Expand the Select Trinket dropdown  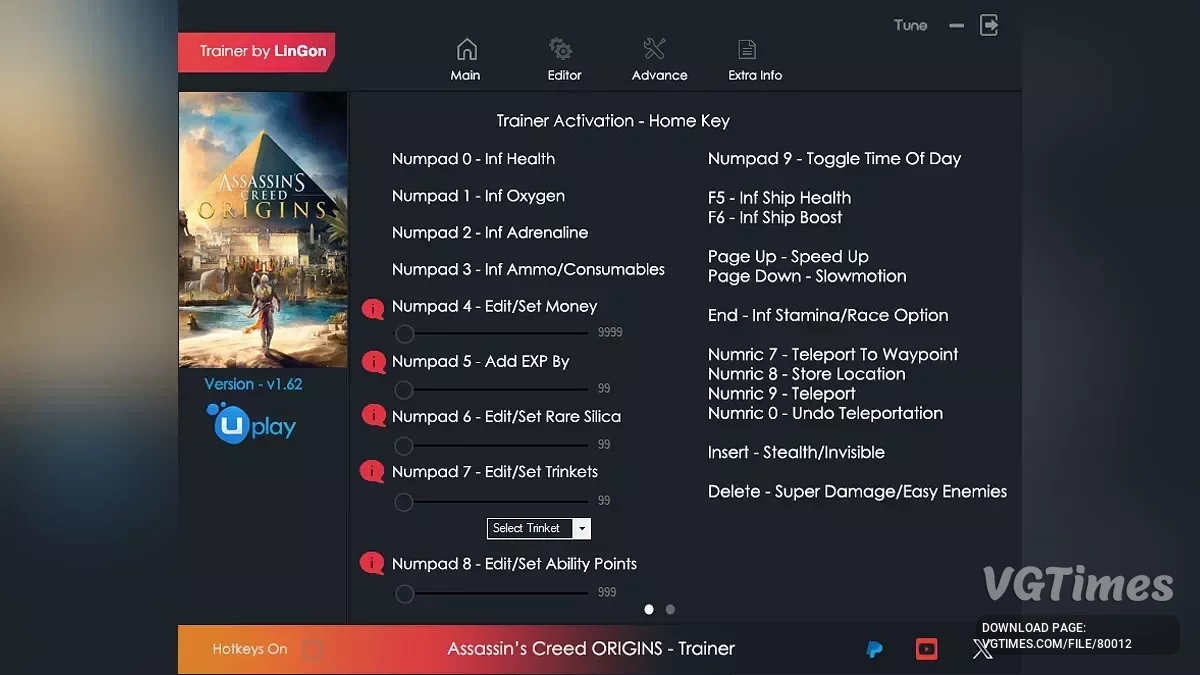pos(582,528)
